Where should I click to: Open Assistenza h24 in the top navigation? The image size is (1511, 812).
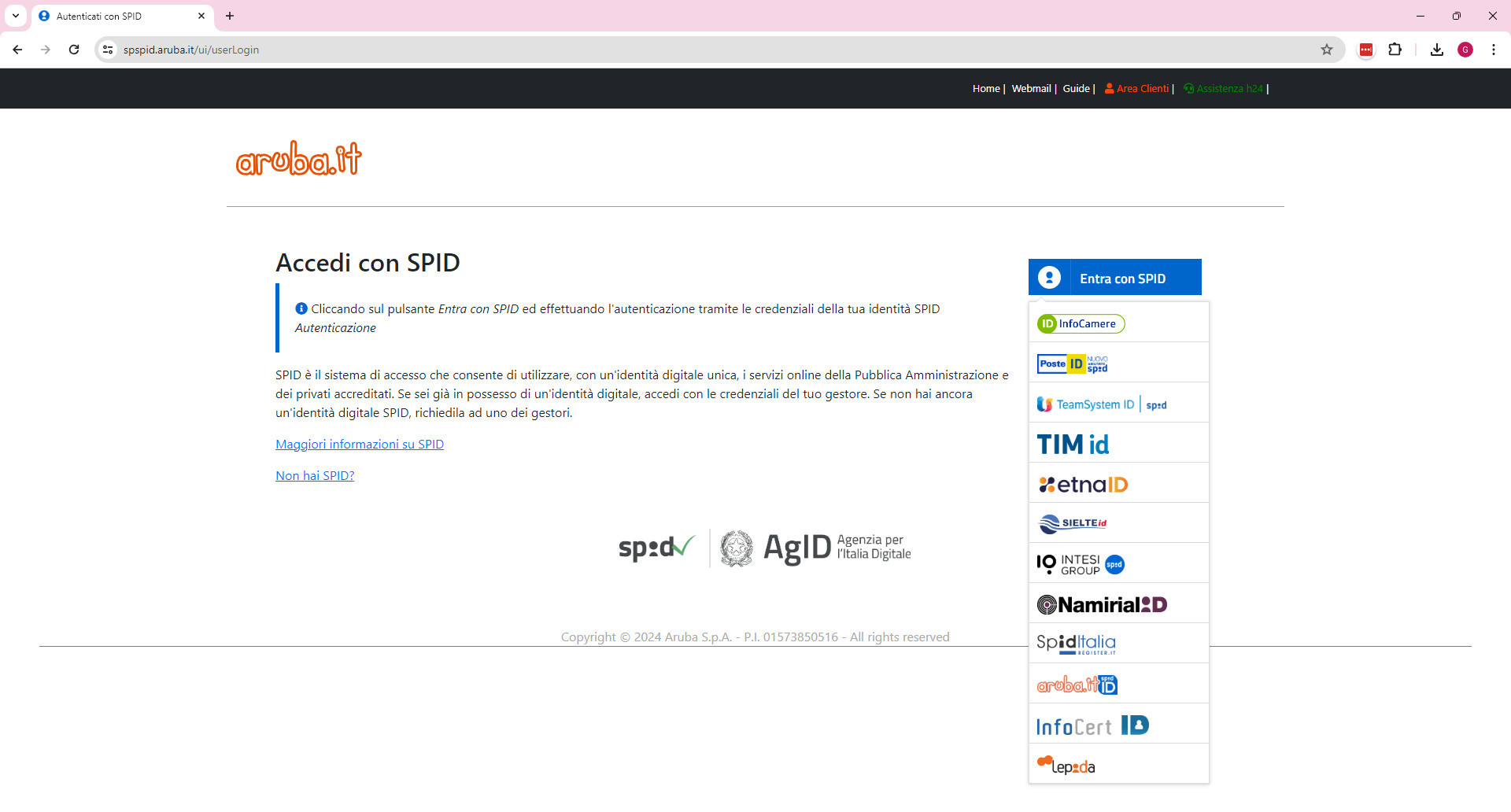1223,89
